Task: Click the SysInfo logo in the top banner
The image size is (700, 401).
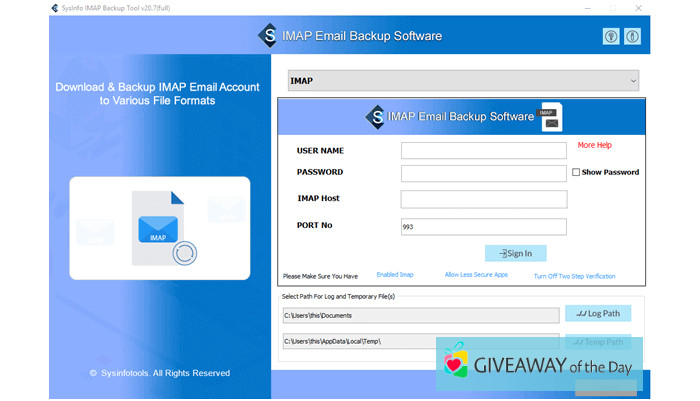Action: [268, 35]
